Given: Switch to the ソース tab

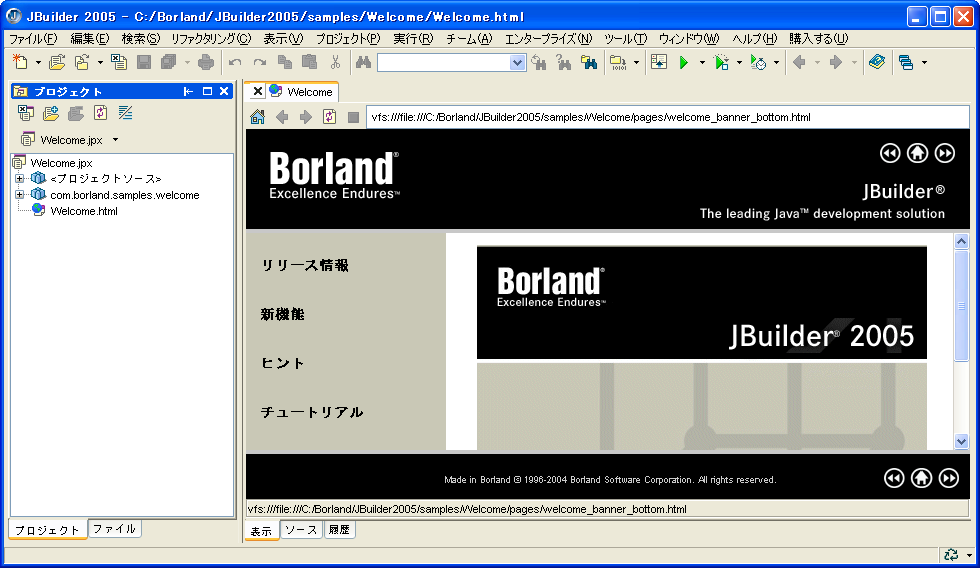Looking at the screenshot, I should point(300,530).
